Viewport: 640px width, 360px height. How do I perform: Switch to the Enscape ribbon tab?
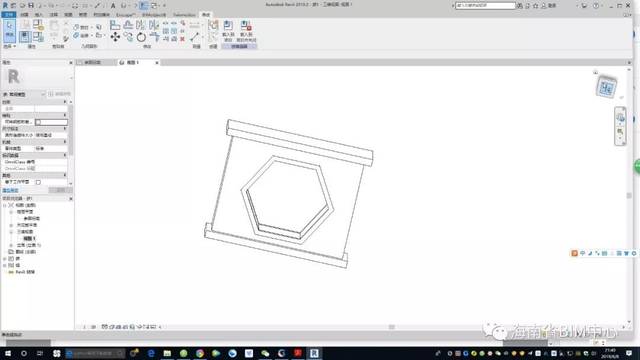125,15
